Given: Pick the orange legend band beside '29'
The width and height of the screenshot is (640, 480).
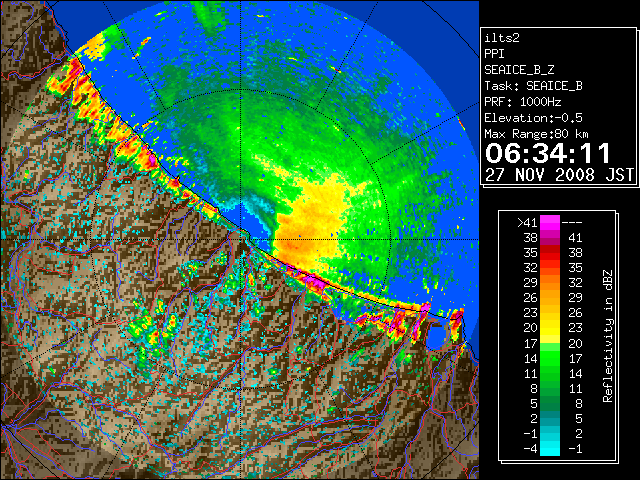Looking at the screenshot, I should (x=550, y=283).
